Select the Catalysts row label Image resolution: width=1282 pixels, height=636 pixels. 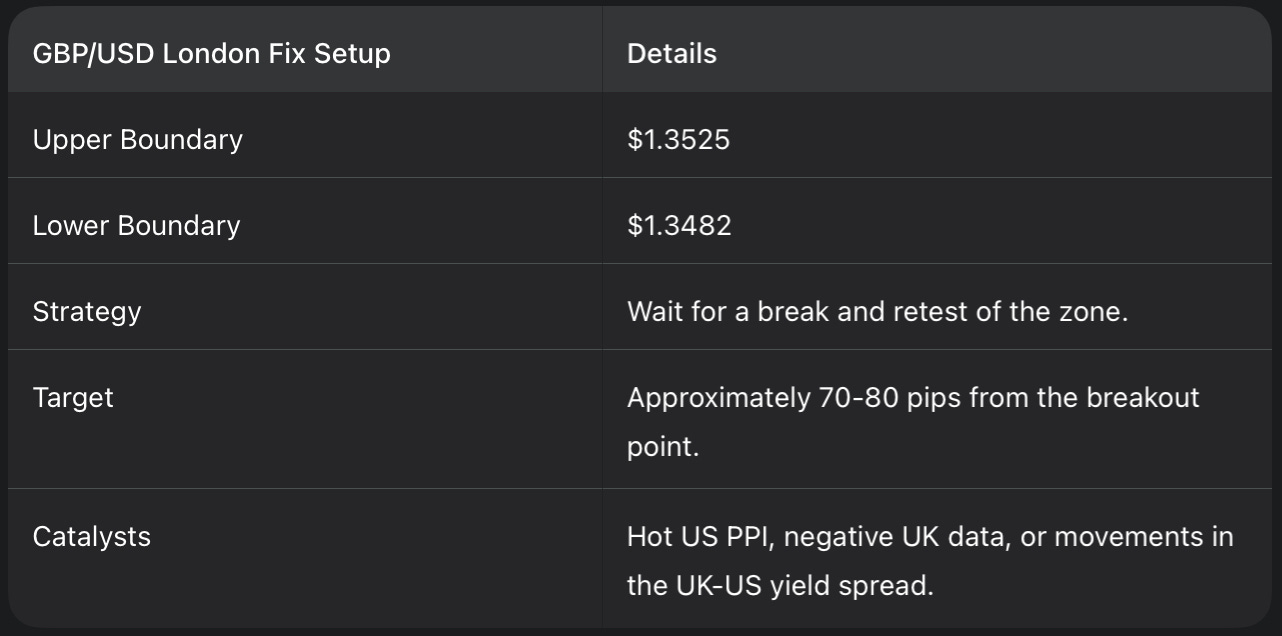[91, 536]
